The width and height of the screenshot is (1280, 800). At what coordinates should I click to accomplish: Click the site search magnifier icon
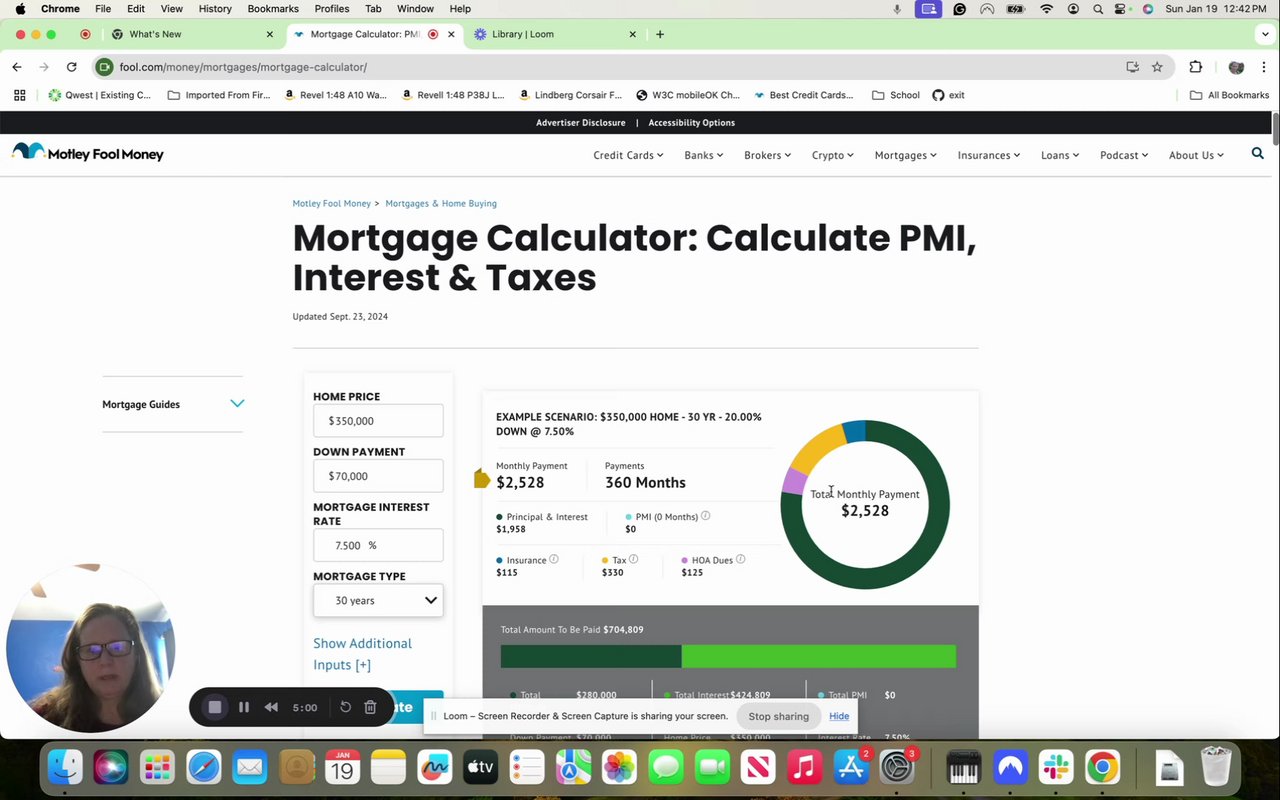(x=1257, y=154)
